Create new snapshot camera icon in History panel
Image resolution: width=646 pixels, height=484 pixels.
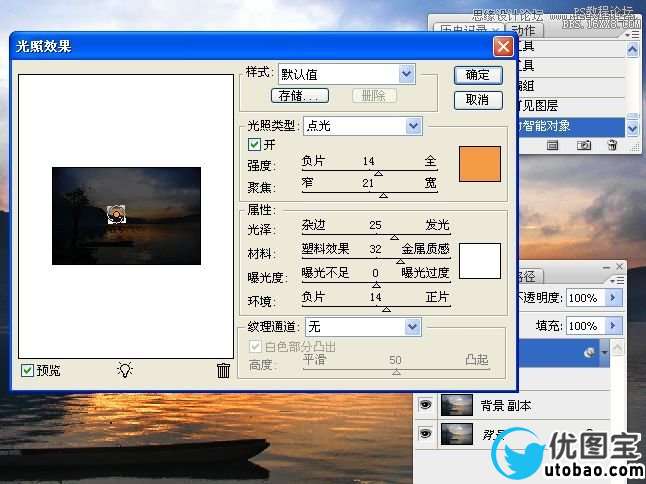583,145
